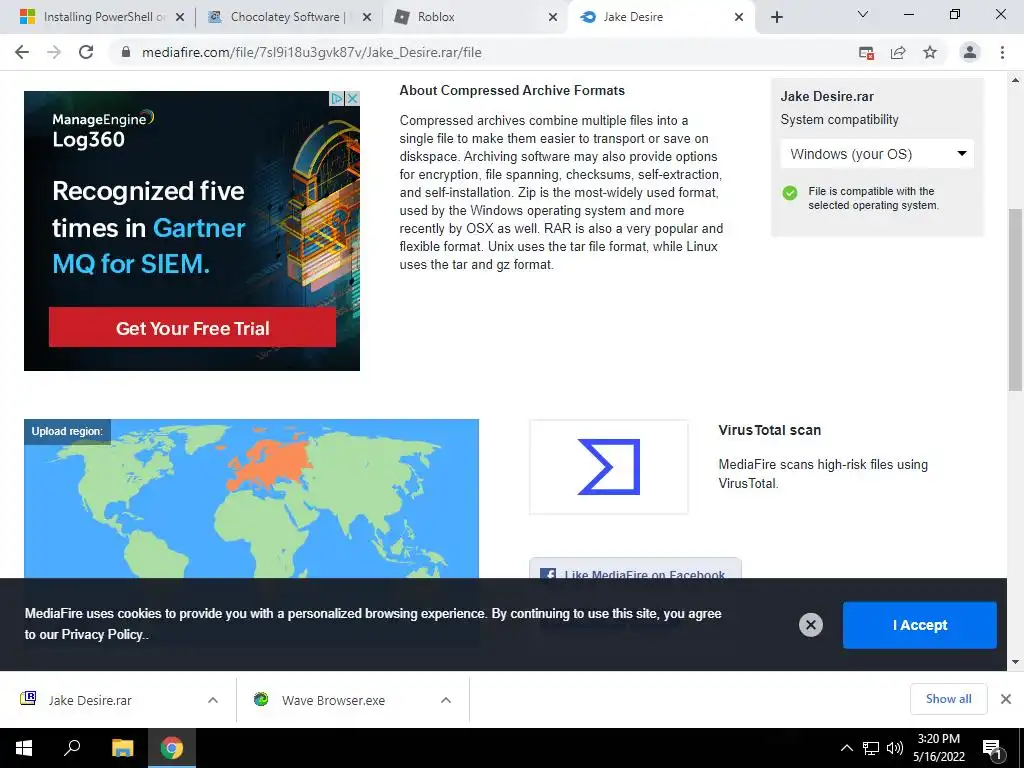This screenshot has width=1024, height=768.
Task: Open the pop-up blocked indicator
Action: pyautogui.click(x=866, y=53)
